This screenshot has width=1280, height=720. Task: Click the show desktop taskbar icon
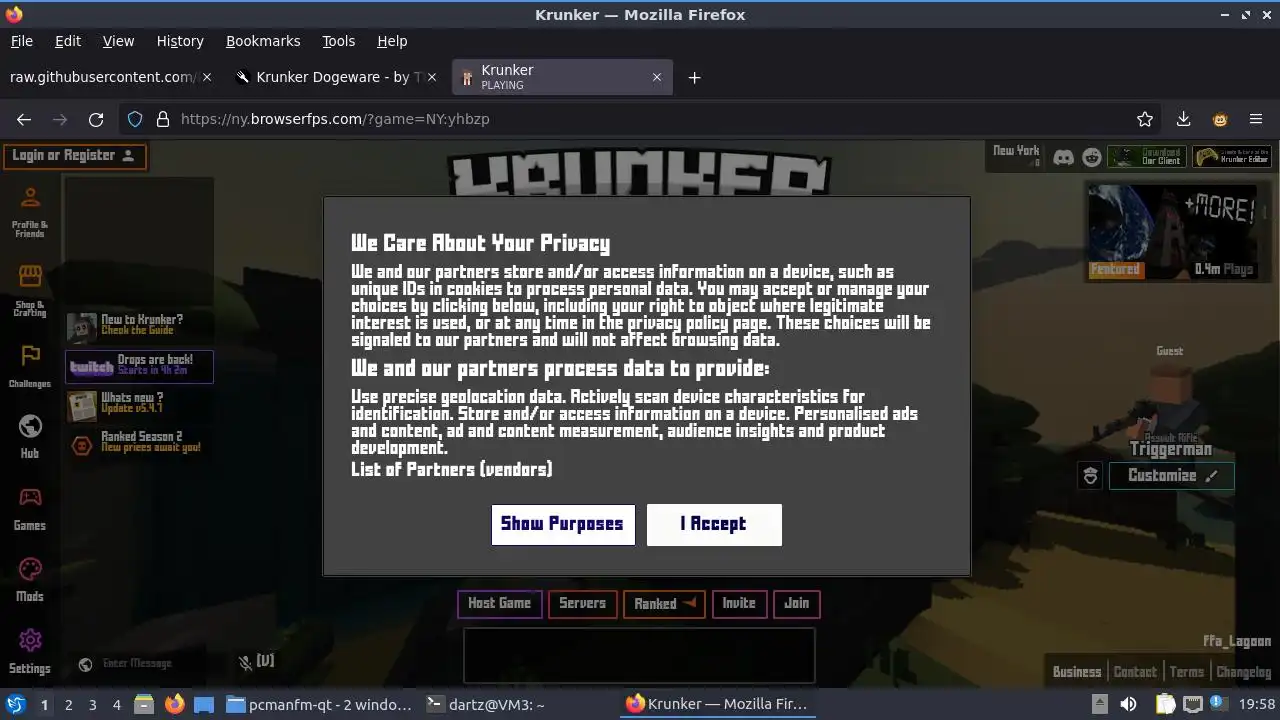[x=204, y=704]
